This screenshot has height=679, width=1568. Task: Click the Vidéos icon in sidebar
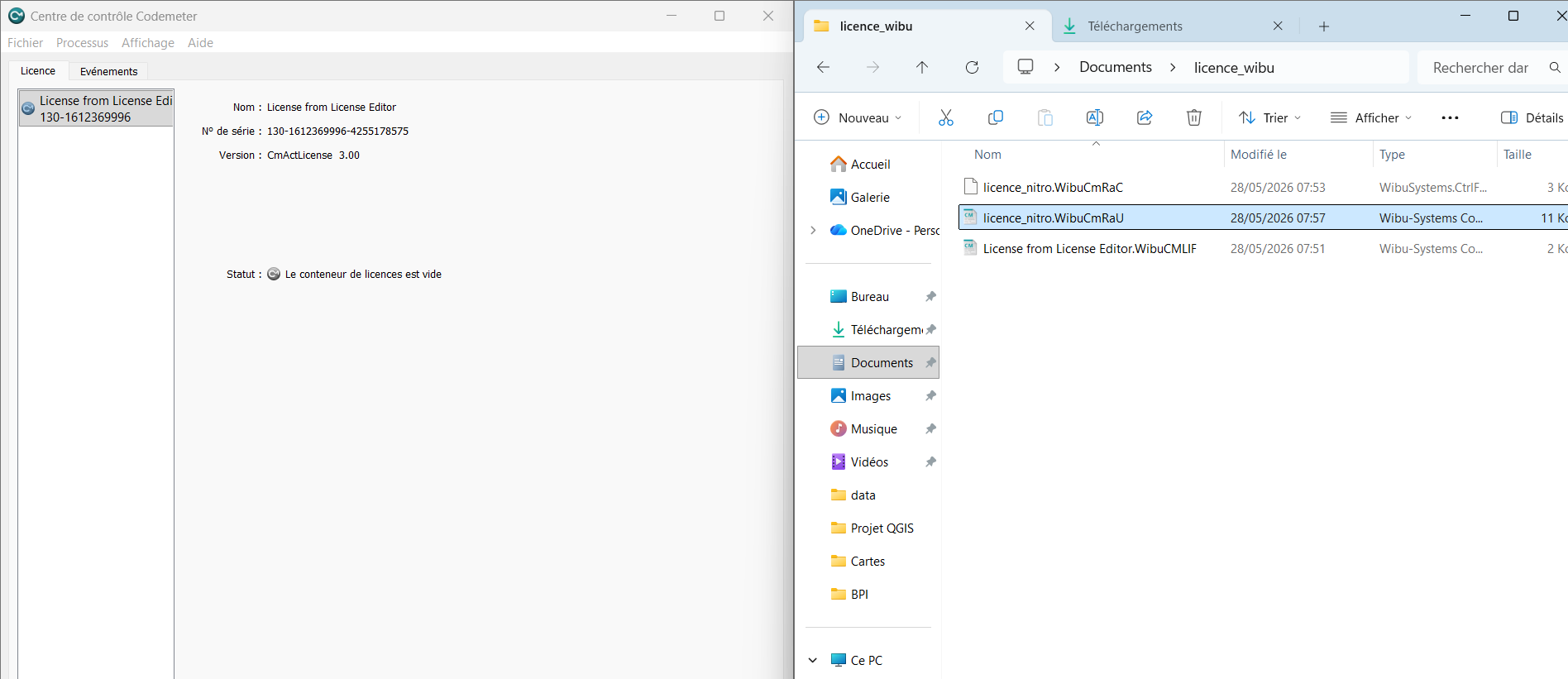[839, 461]
